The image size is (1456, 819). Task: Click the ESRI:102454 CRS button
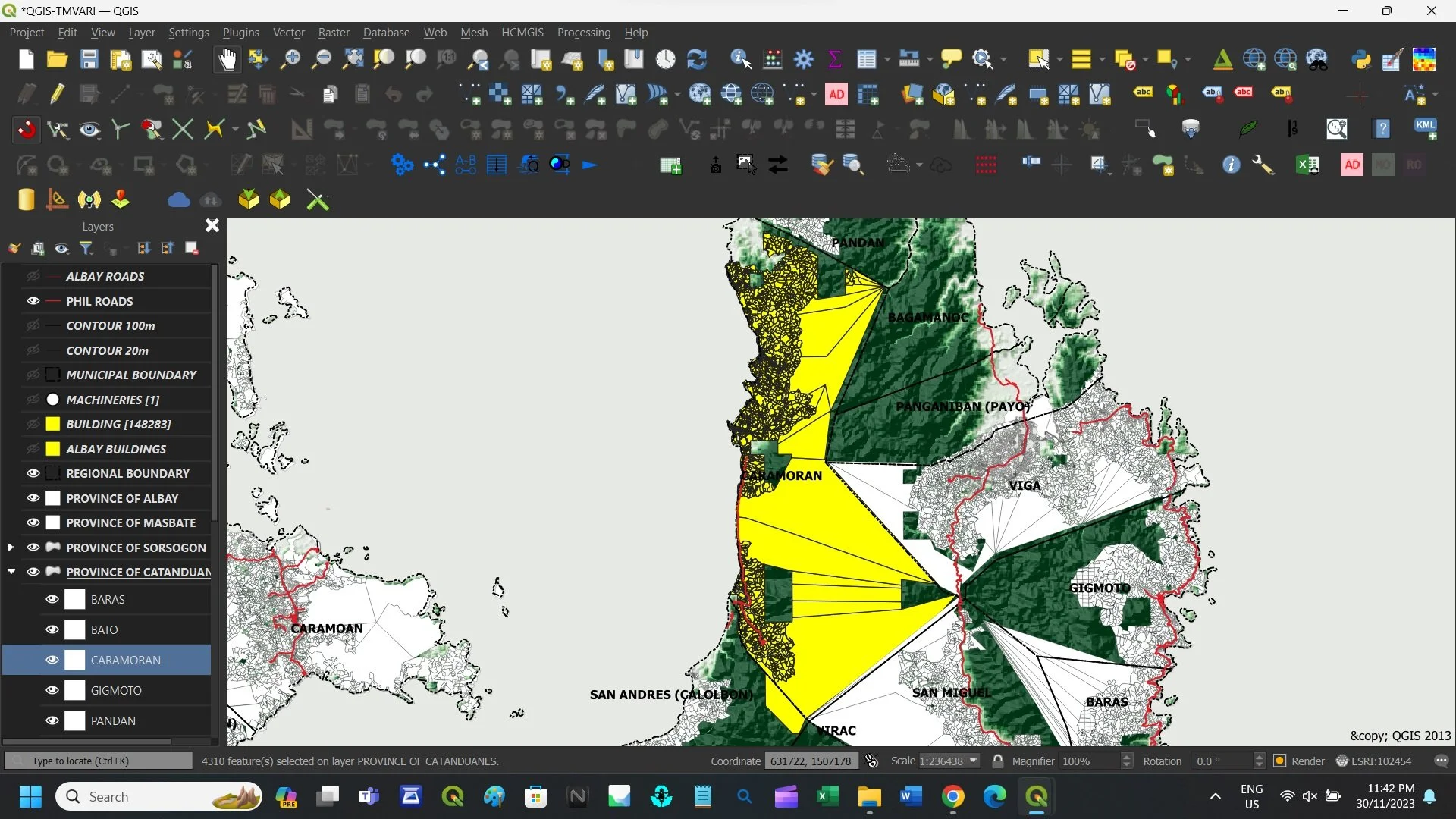1374,761
